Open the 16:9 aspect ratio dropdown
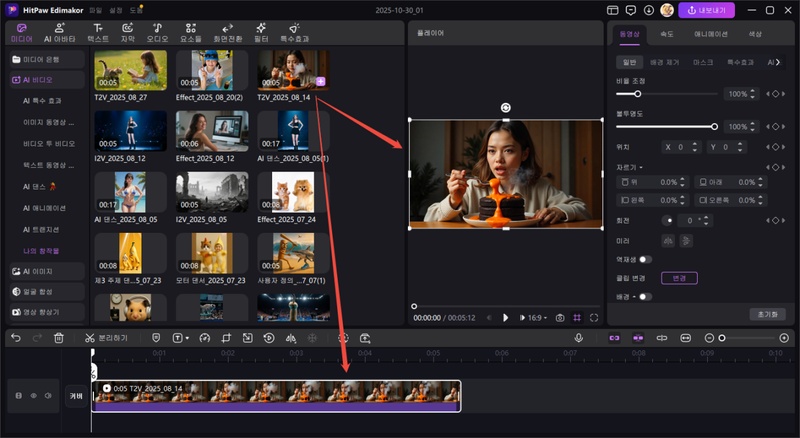The width and height of the screenshot is (800, 438). [537, 317]
